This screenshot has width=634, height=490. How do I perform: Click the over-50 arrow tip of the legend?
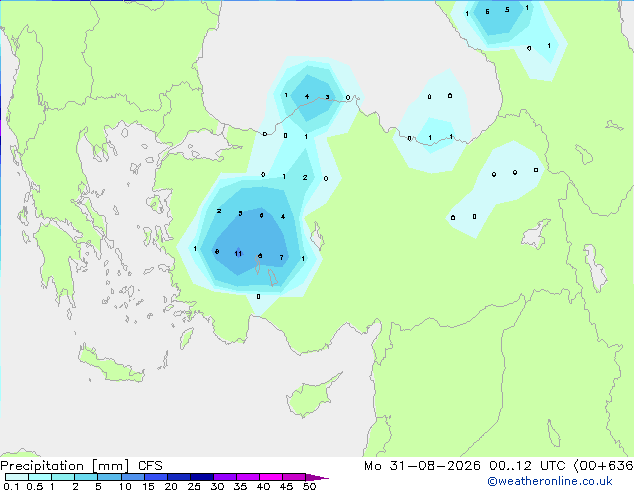(x=318, y=478)
